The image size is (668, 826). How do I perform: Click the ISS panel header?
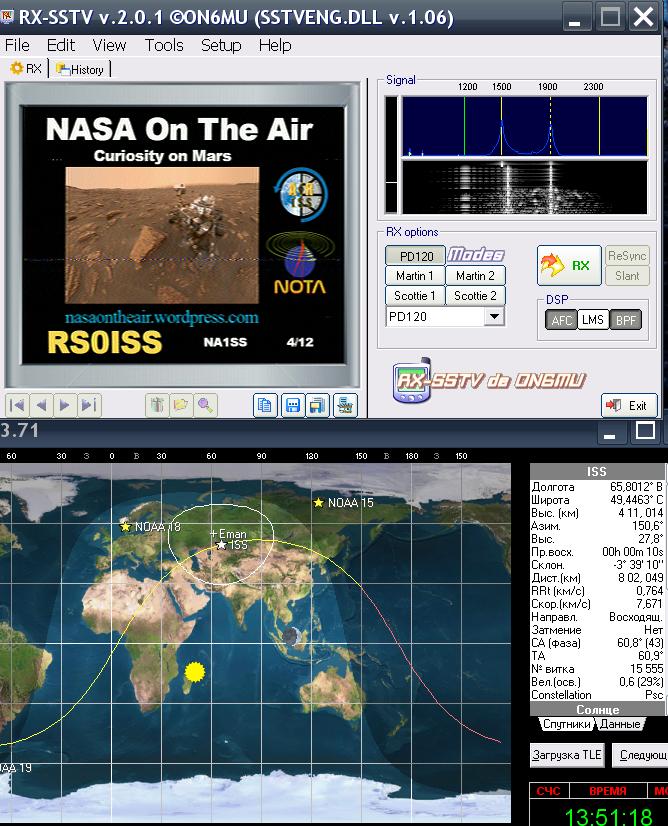(597, 471)
